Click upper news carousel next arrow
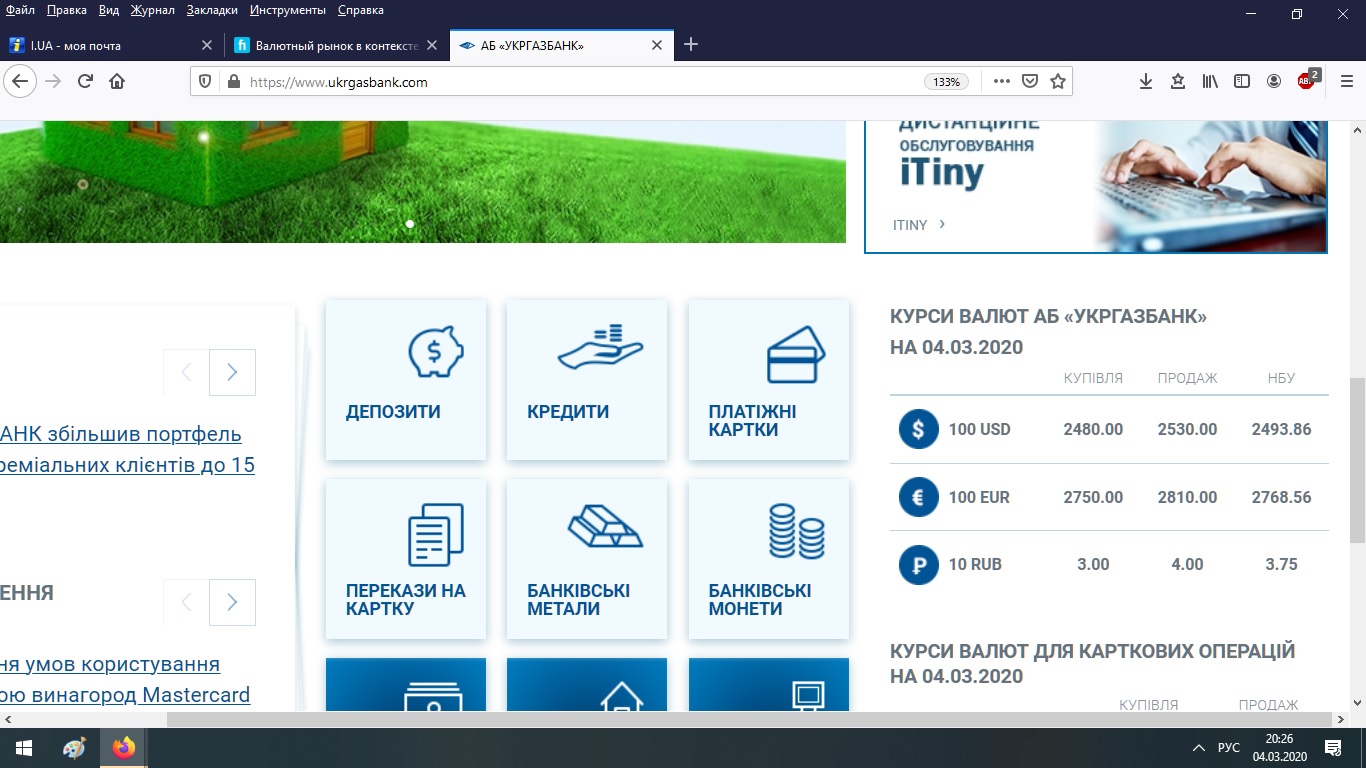1366x768 pixels. point(232,372)
